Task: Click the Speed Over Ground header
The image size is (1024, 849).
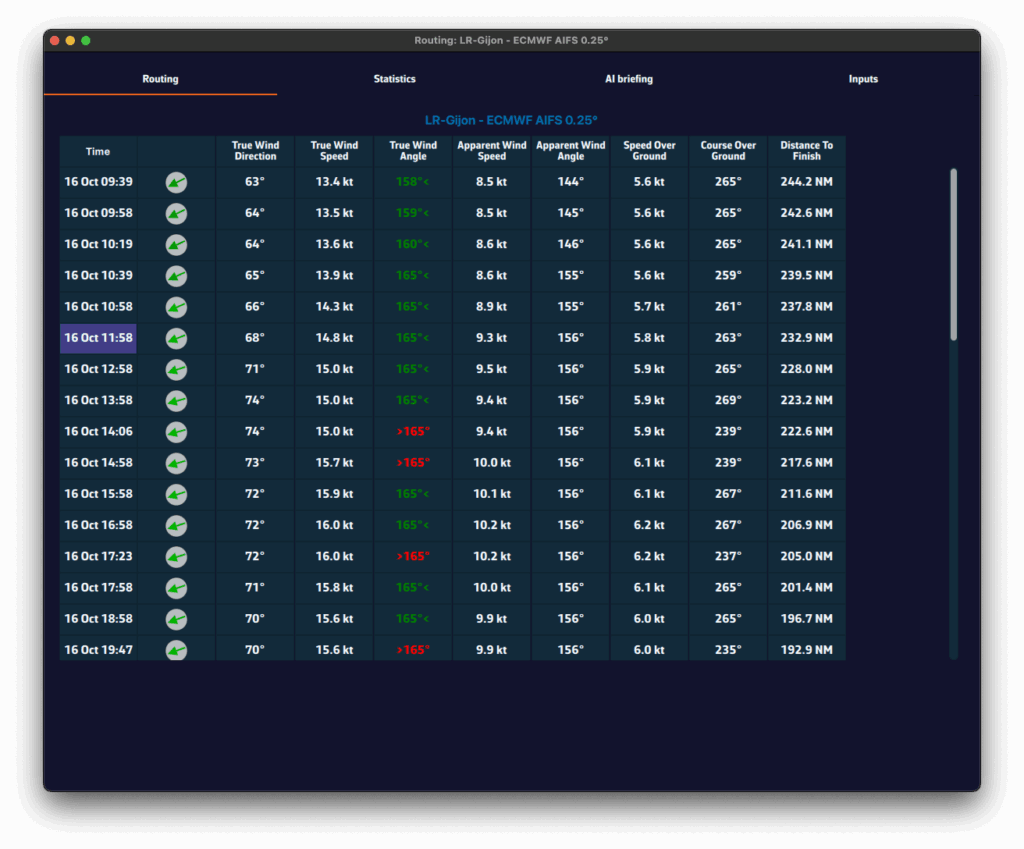Action: (x=649, y=151)
